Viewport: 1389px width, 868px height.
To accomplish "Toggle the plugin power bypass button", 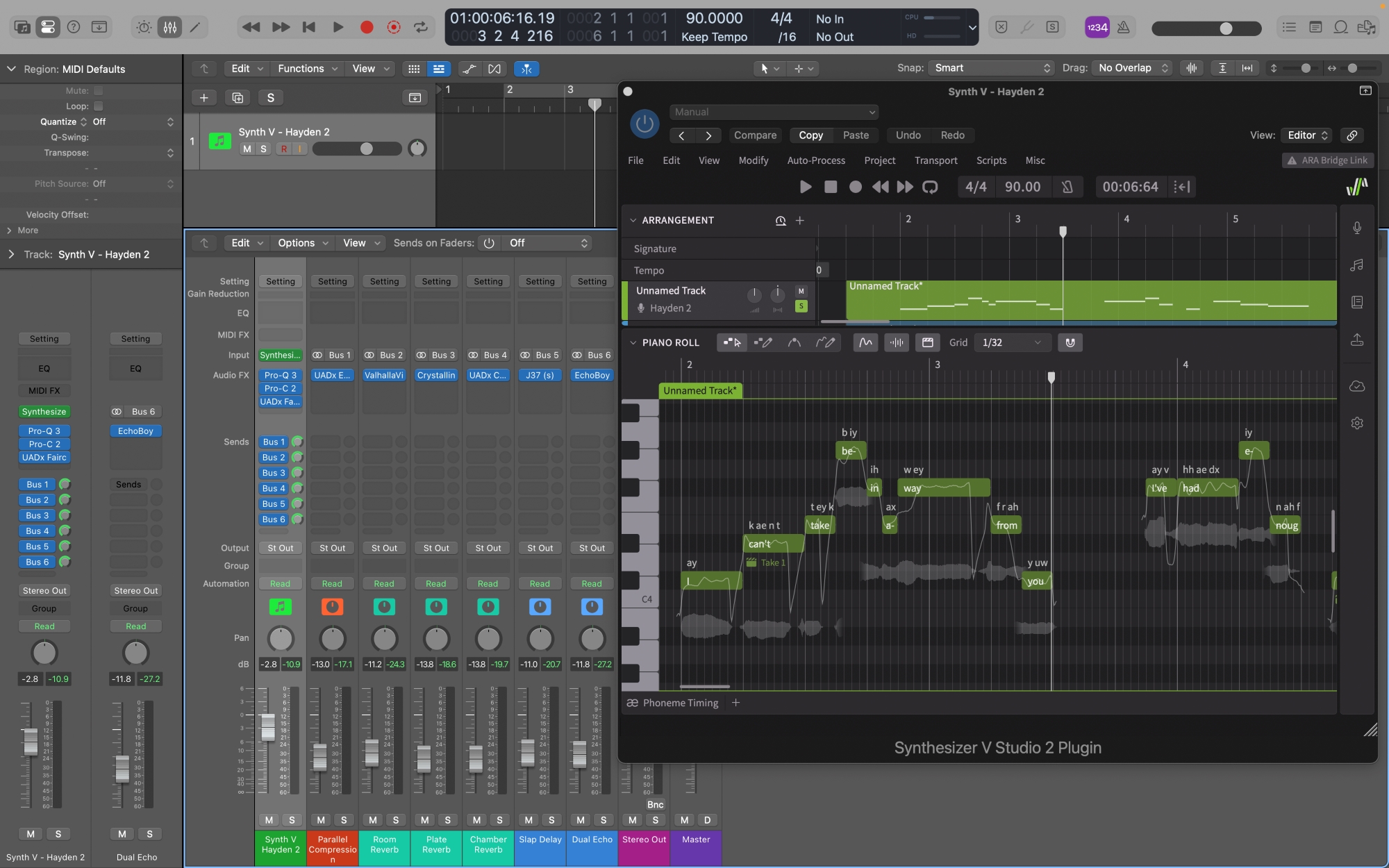I will click(x=644, y=124).
